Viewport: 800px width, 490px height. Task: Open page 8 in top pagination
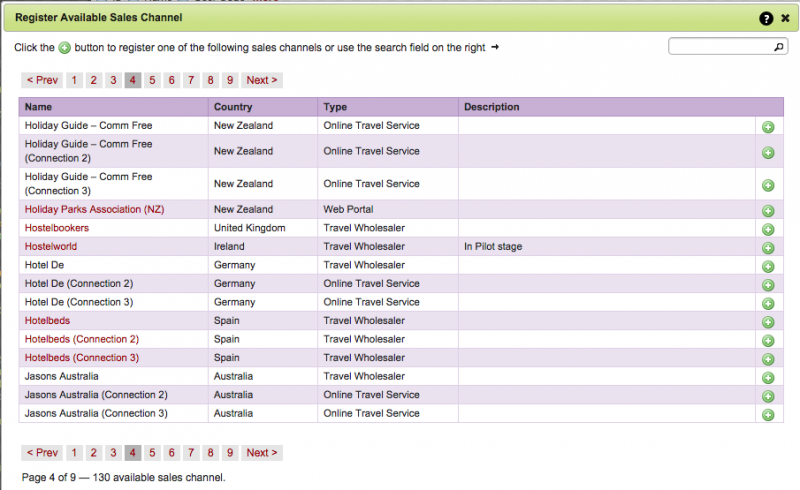pyautogui.click(x=210, y=80)
